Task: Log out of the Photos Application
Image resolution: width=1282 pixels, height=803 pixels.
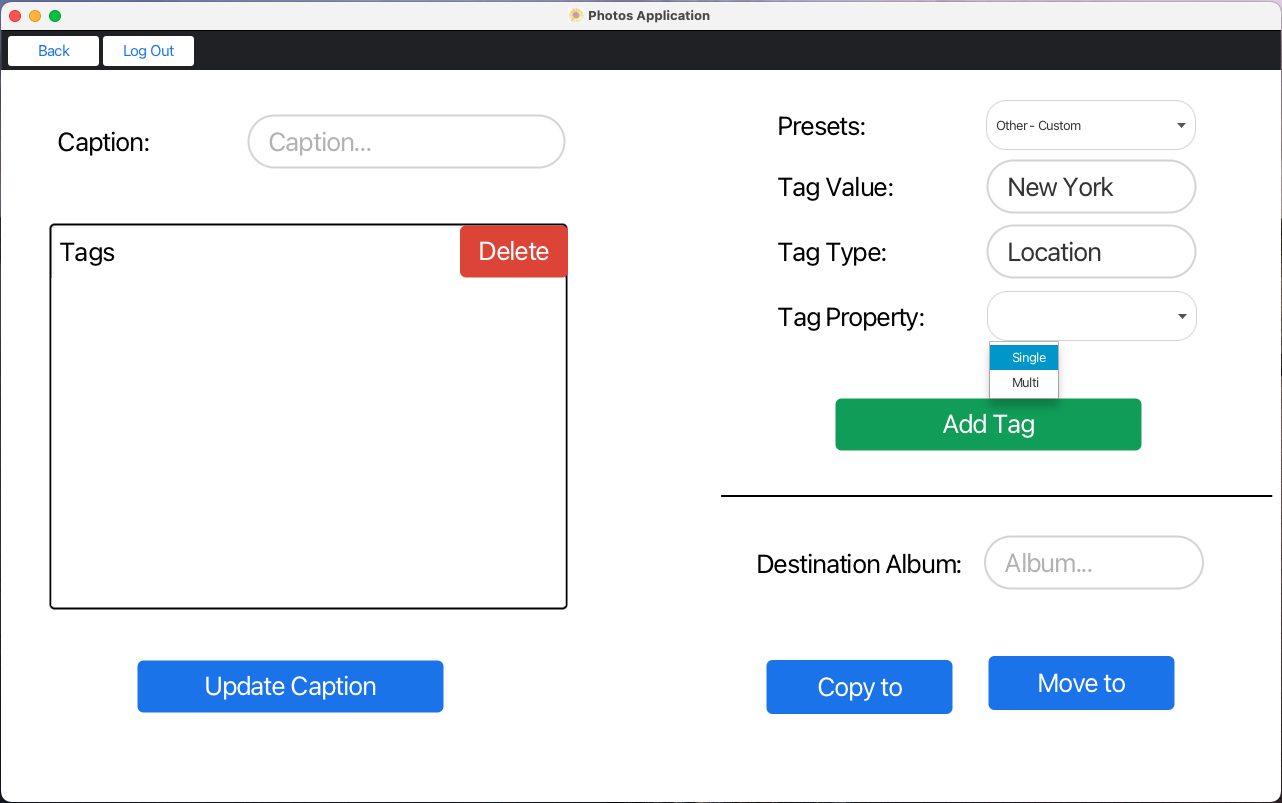Action: pyautogui.click(x=148, y=50)
